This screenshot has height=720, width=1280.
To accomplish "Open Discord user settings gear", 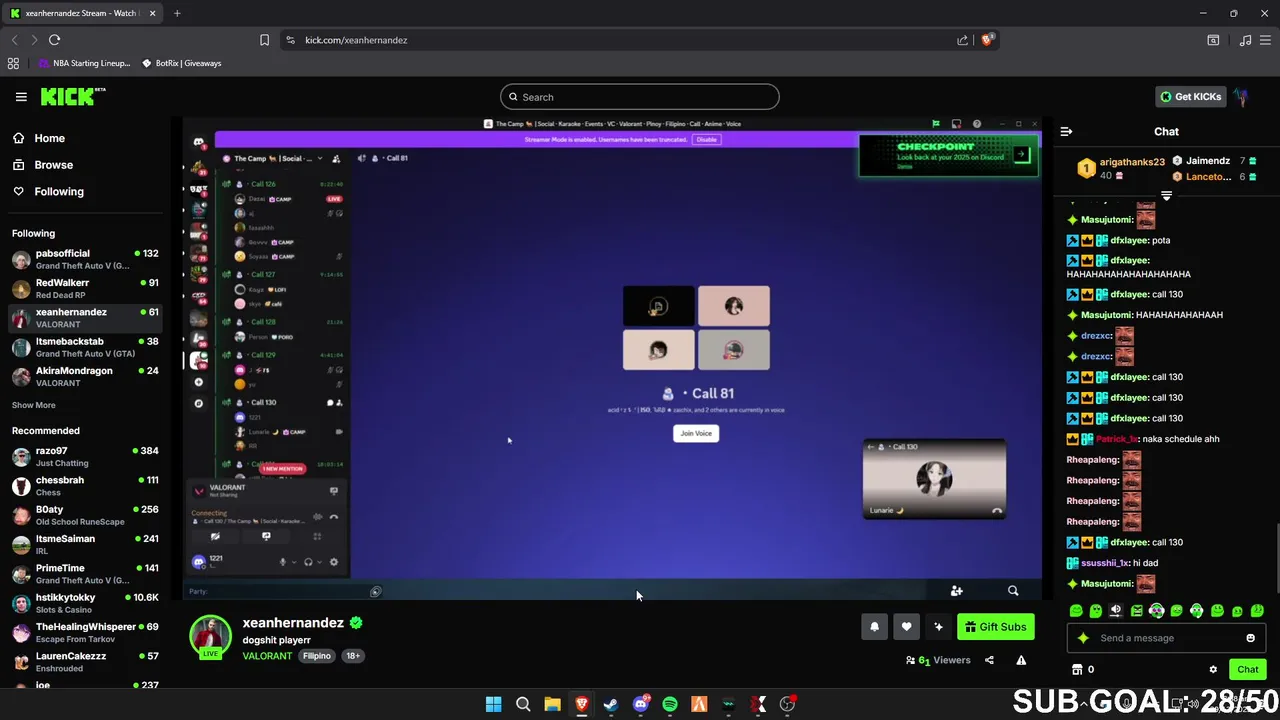I will (334, 562).
